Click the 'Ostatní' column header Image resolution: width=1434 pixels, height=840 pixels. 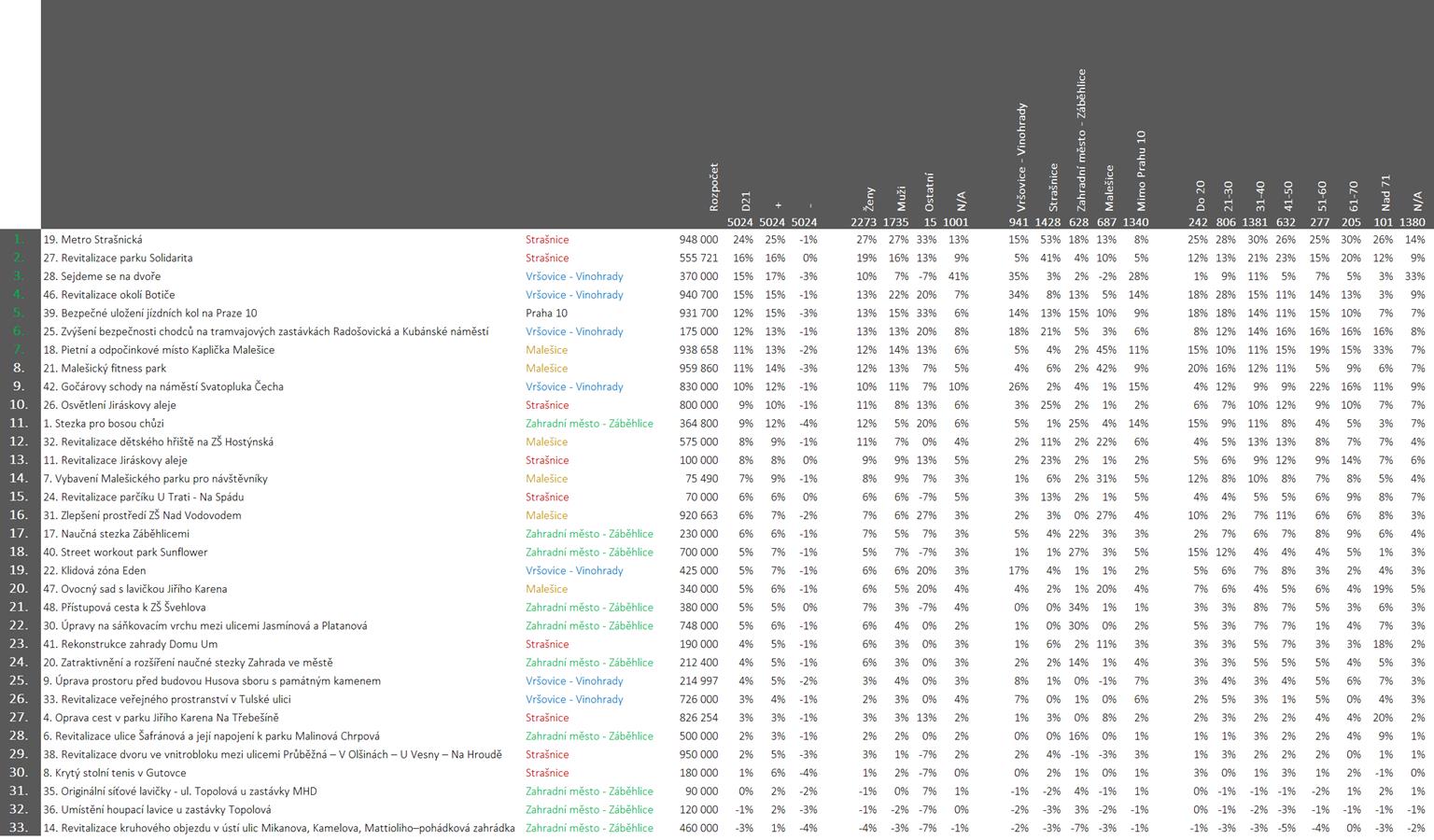(930, 191)
